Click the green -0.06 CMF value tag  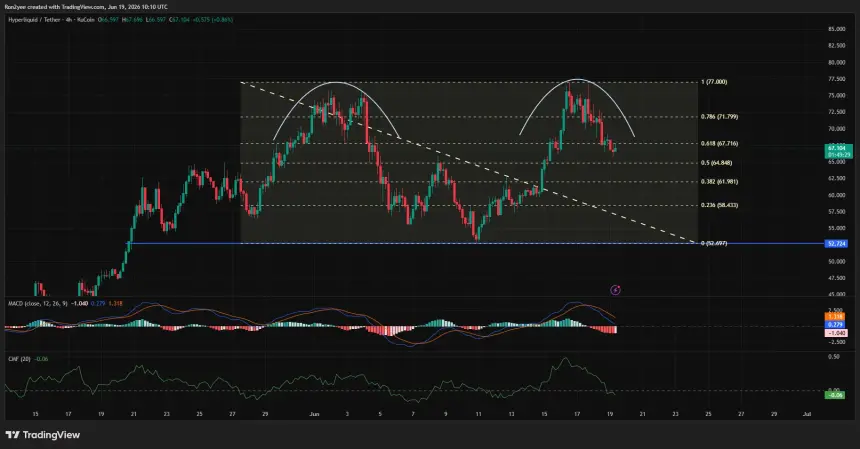[835, 395]
